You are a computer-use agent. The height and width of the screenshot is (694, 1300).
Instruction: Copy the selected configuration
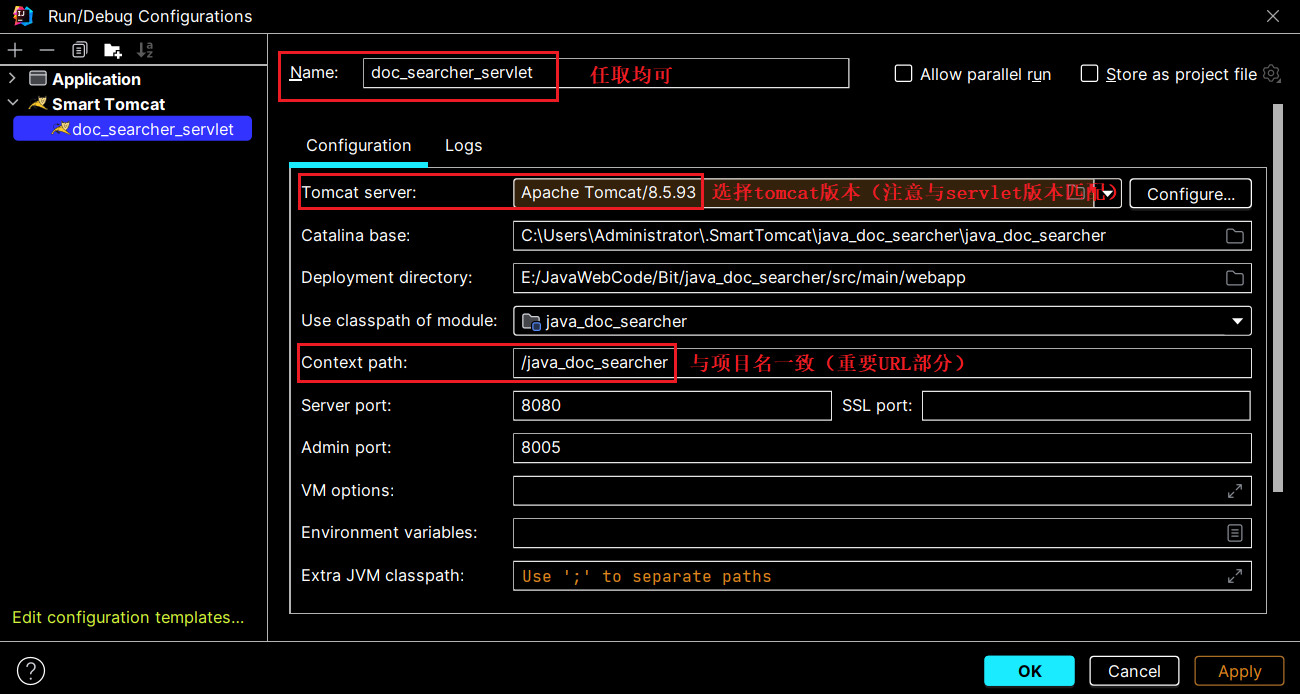(x=79, y=50)
